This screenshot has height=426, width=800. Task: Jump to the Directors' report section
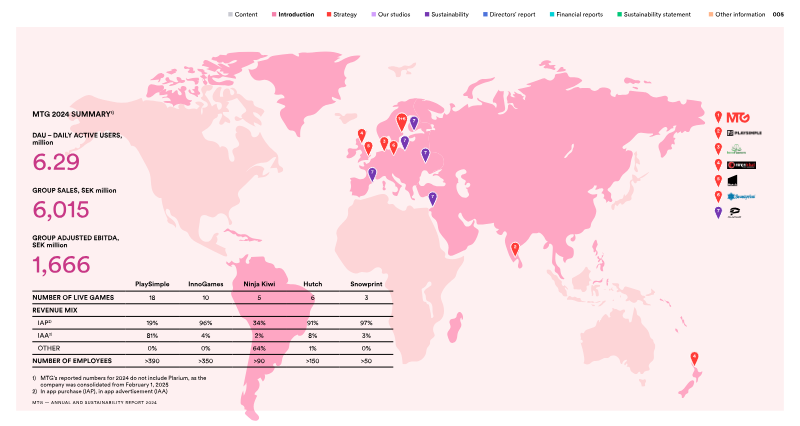click(512, 15)
